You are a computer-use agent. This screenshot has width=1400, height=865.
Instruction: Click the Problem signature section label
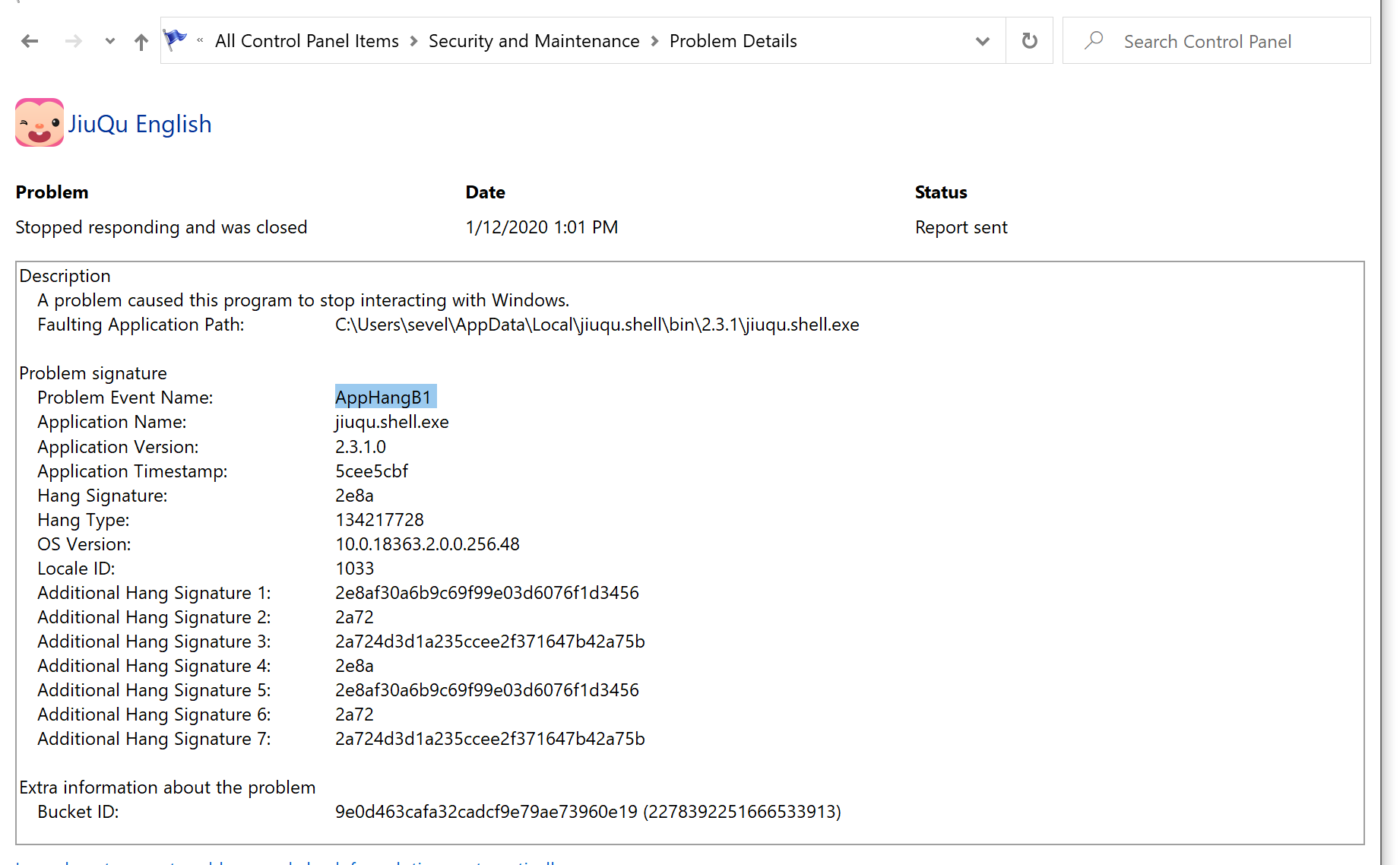tap(93, 373)
